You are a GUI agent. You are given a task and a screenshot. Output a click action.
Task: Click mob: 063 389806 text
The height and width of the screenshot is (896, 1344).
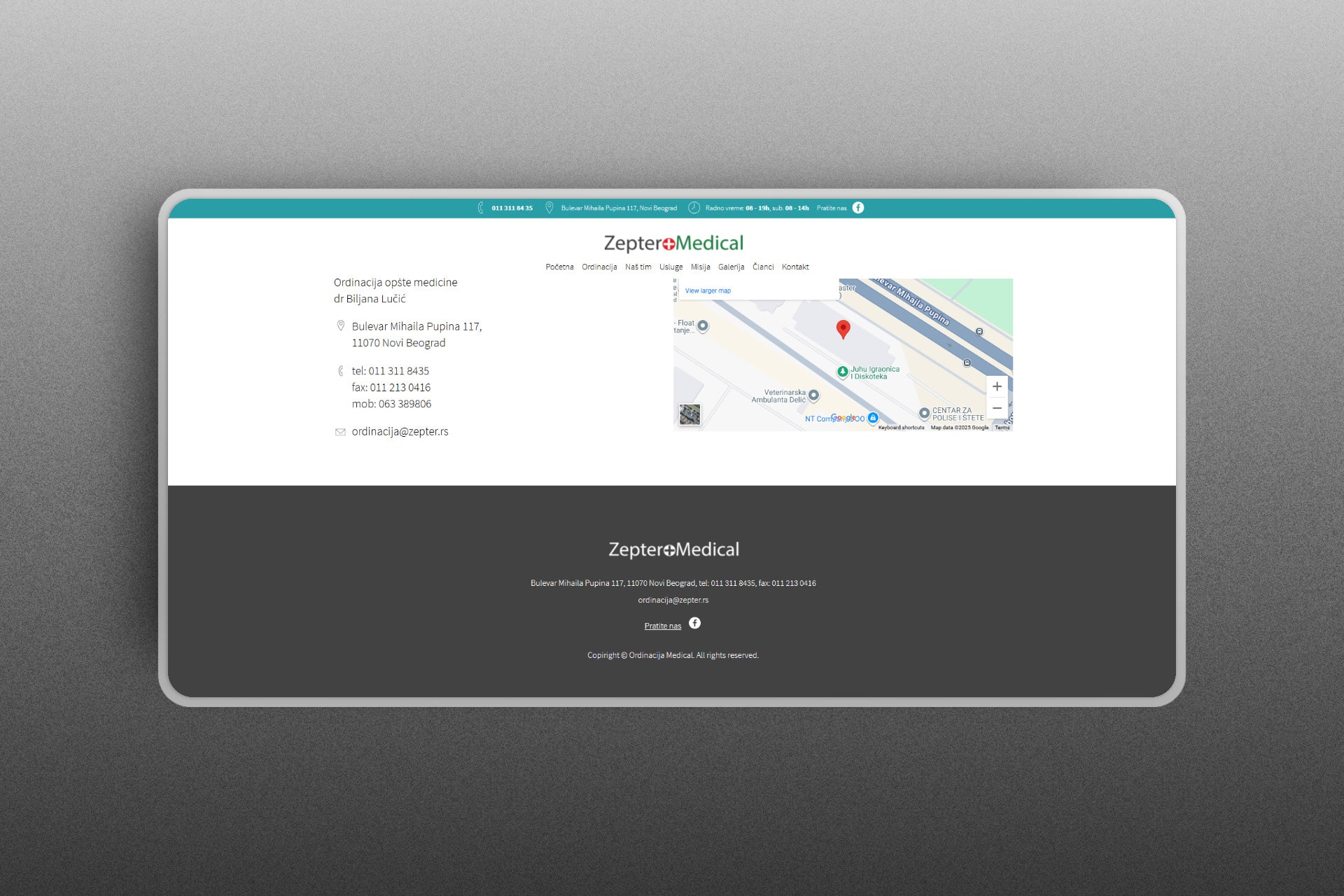tap(391, 404)
